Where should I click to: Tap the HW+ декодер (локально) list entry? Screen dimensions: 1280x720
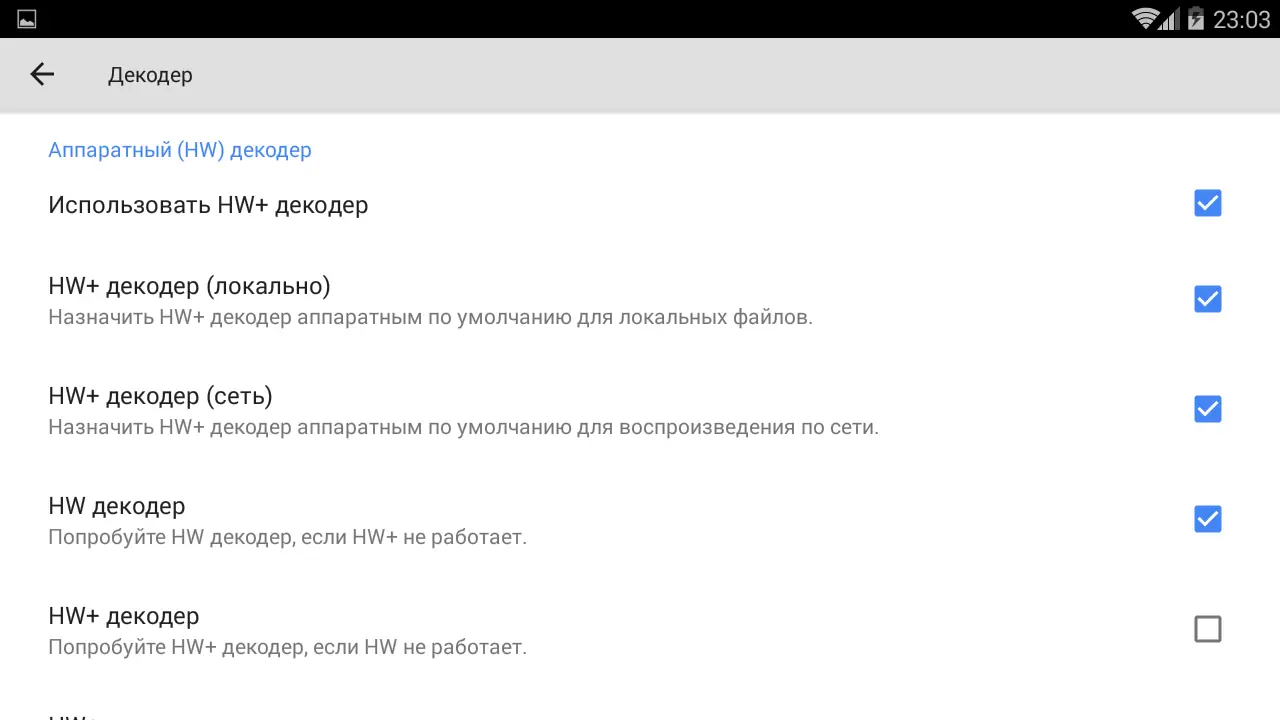(x=189, y=286)
